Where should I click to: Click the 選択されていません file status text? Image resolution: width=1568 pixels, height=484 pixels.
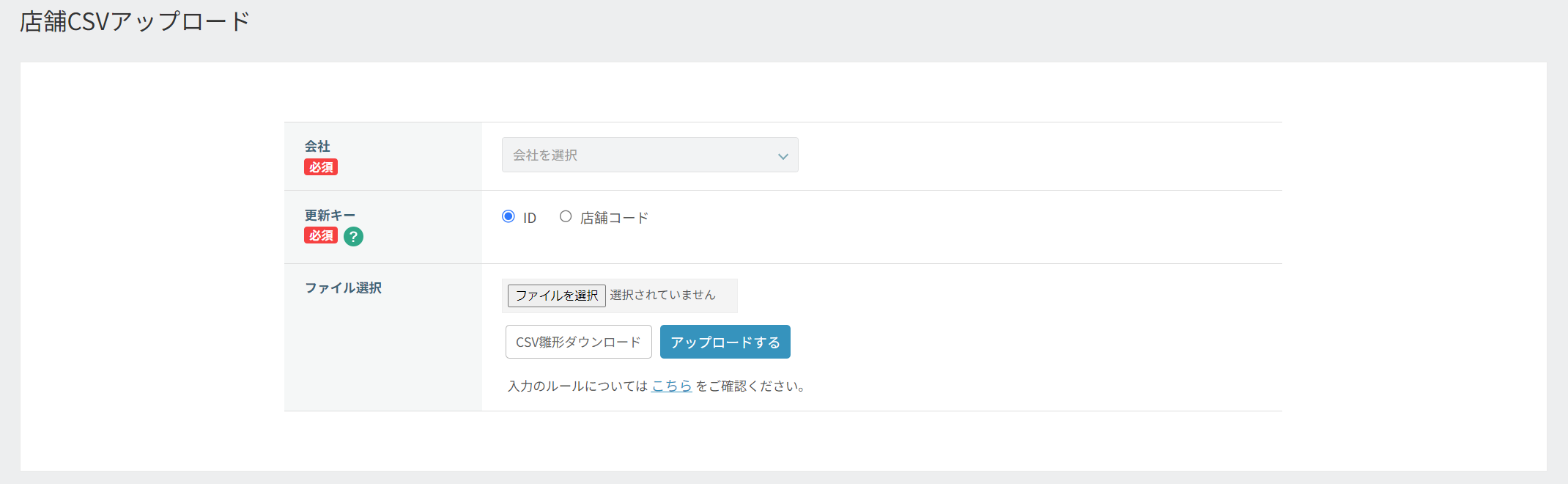pos(662,295)
